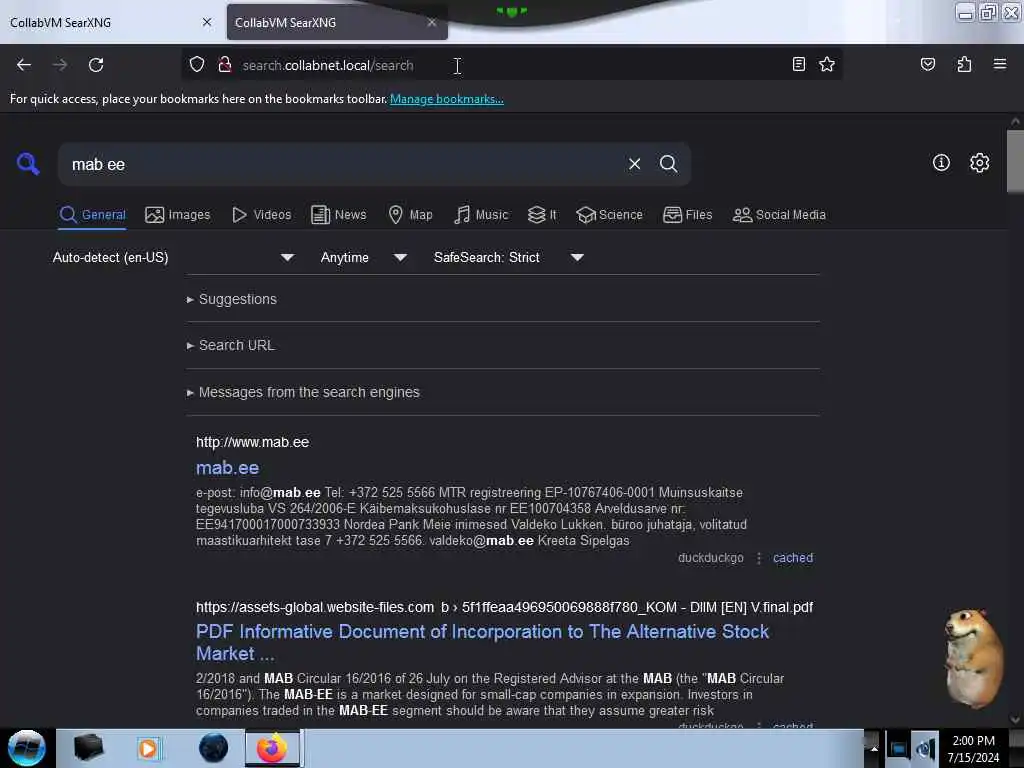Click the Firefox taskbar icon
The width and height of the screenshot is (1024, 768).
click(x=272, y=748)
